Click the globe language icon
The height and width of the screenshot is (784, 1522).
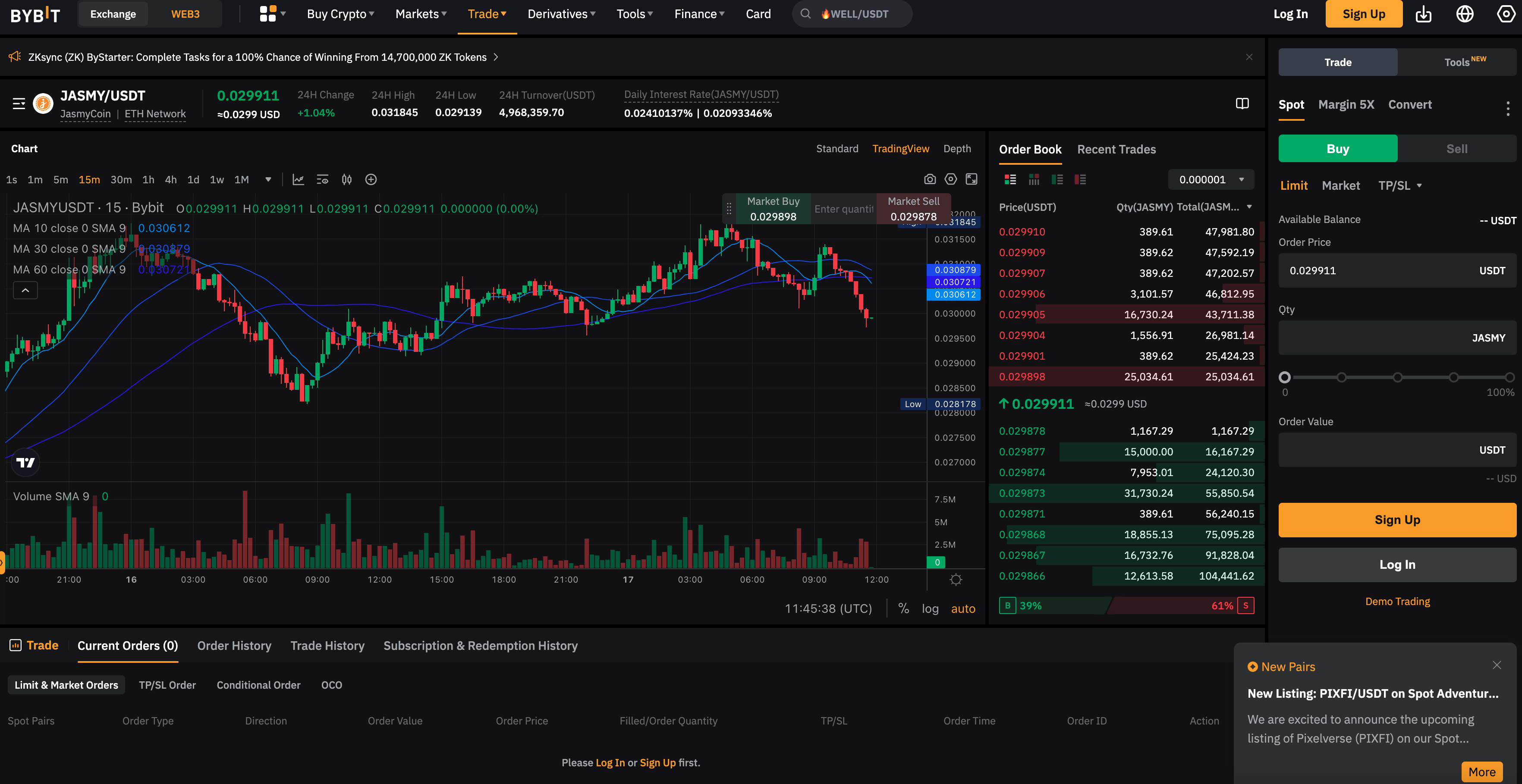tap(1465, 14)
